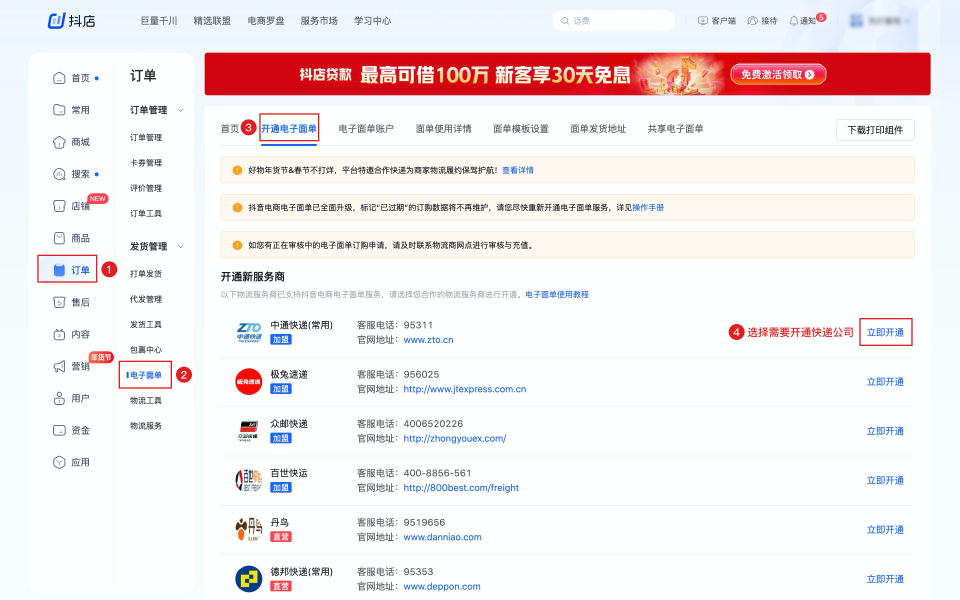Collapse the 订单管理 section chevron
The height and width of the screenshot is (600, 960).
[x=181, y=110]
